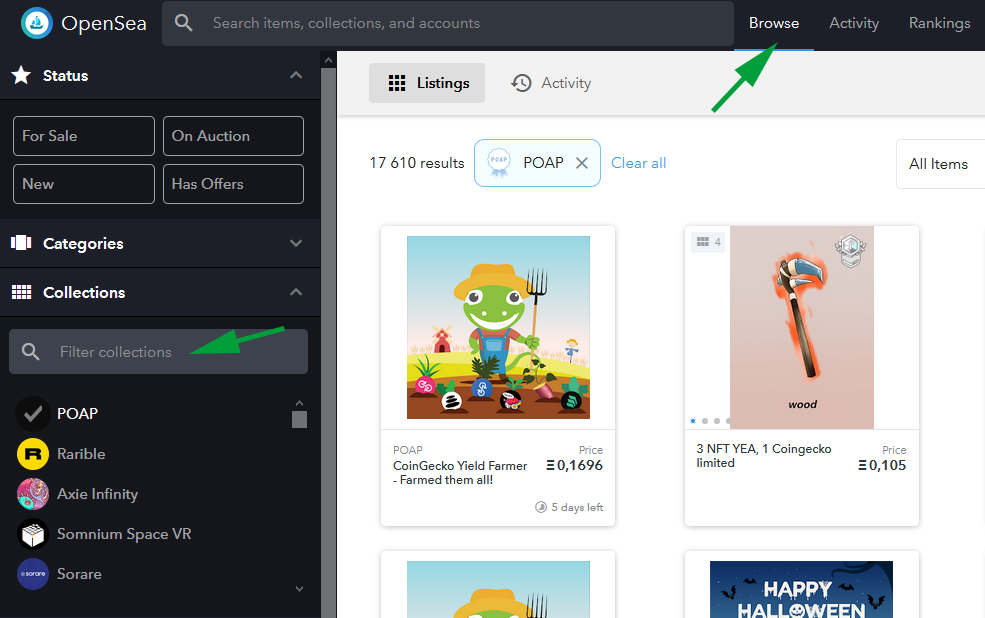Open the Browse nav item
Screen dimensions: 985x618
(773, 23)
